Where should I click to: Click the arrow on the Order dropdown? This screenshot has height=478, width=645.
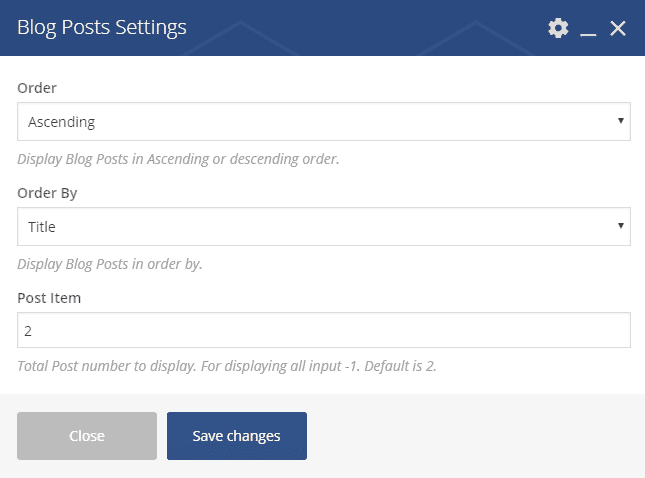point(621,121)
